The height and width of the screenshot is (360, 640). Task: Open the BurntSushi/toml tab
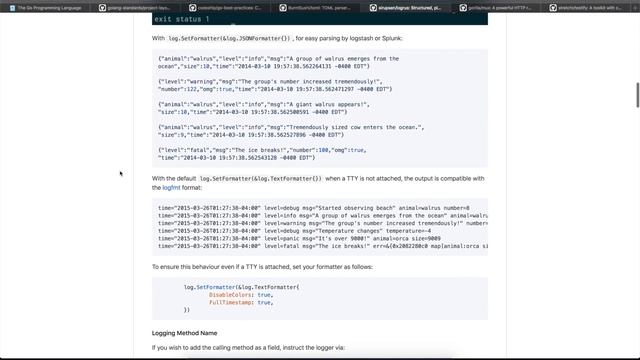(316, 7)
